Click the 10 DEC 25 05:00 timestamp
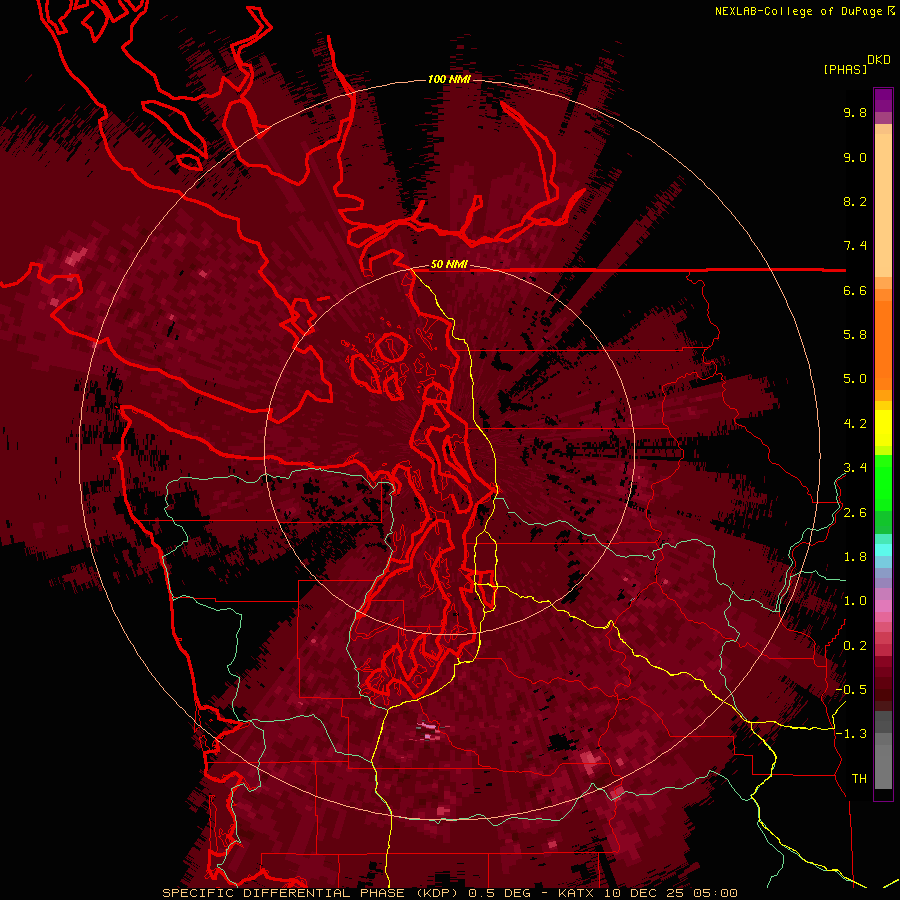900x900 pixels. coord(670,893)
